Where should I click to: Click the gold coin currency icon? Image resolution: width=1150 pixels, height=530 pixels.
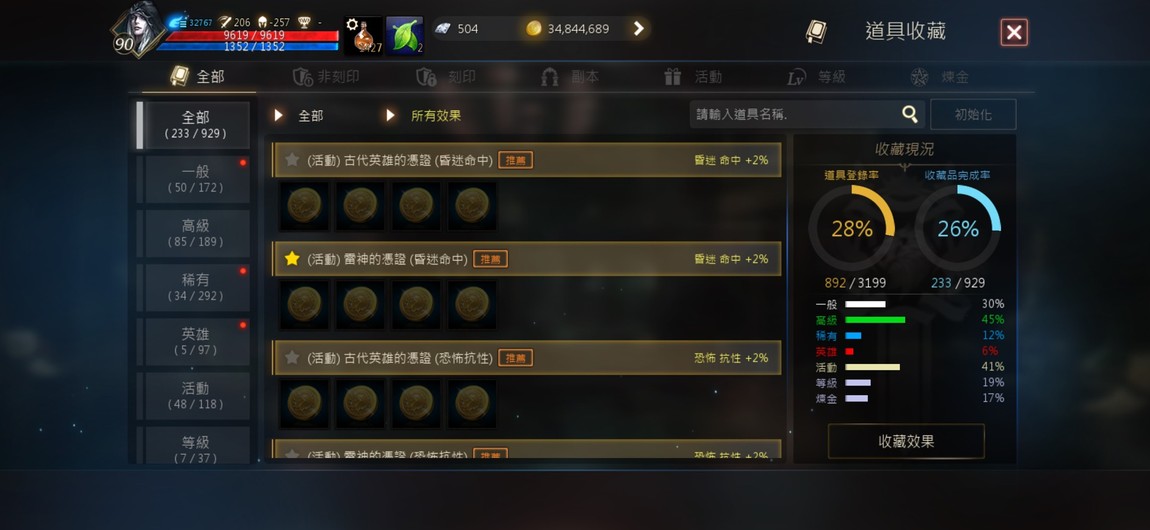pos(534,29)
